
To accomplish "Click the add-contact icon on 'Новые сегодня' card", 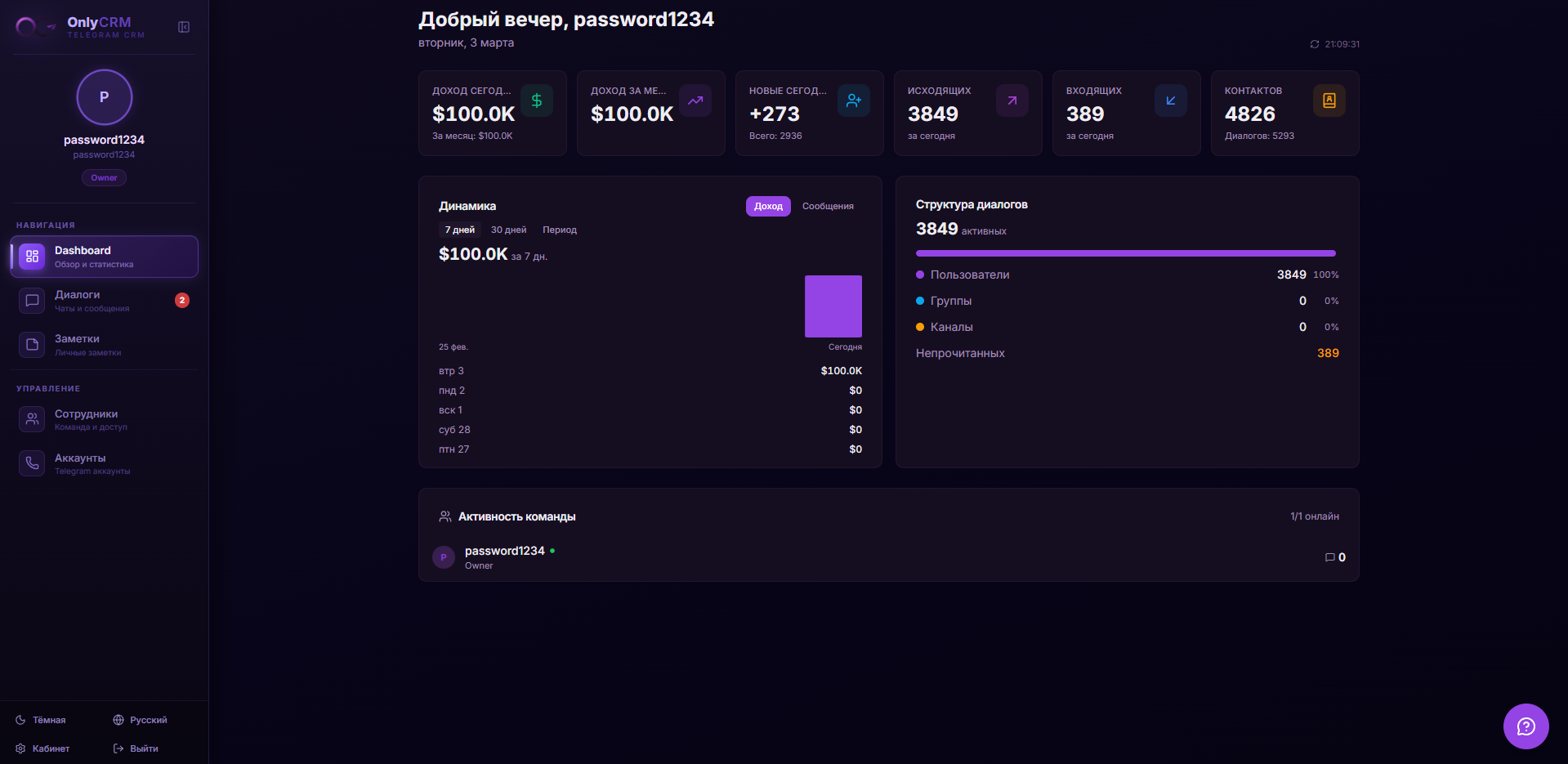I will click(854, 100).
